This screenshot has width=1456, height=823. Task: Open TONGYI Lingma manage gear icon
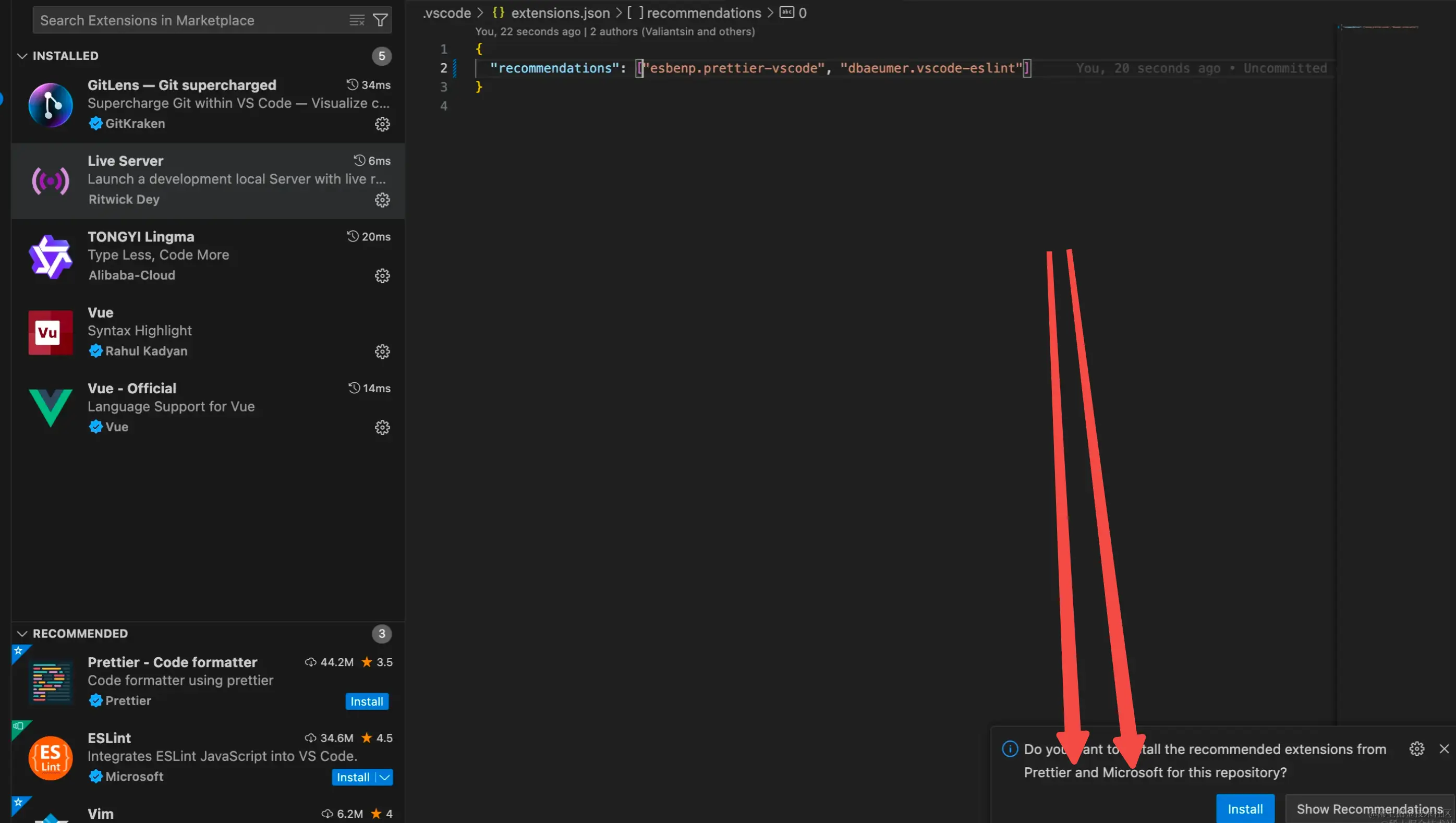point(382,275)
